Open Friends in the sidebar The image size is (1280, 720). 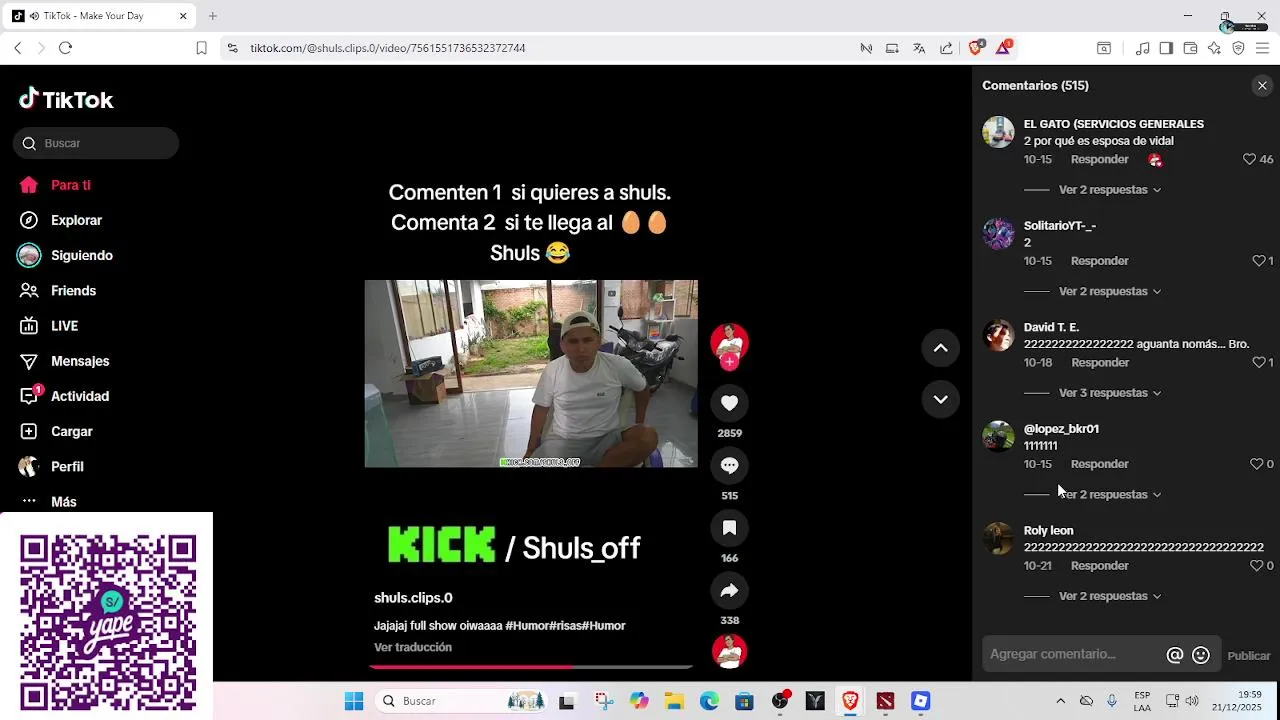(x=73, y=291)
